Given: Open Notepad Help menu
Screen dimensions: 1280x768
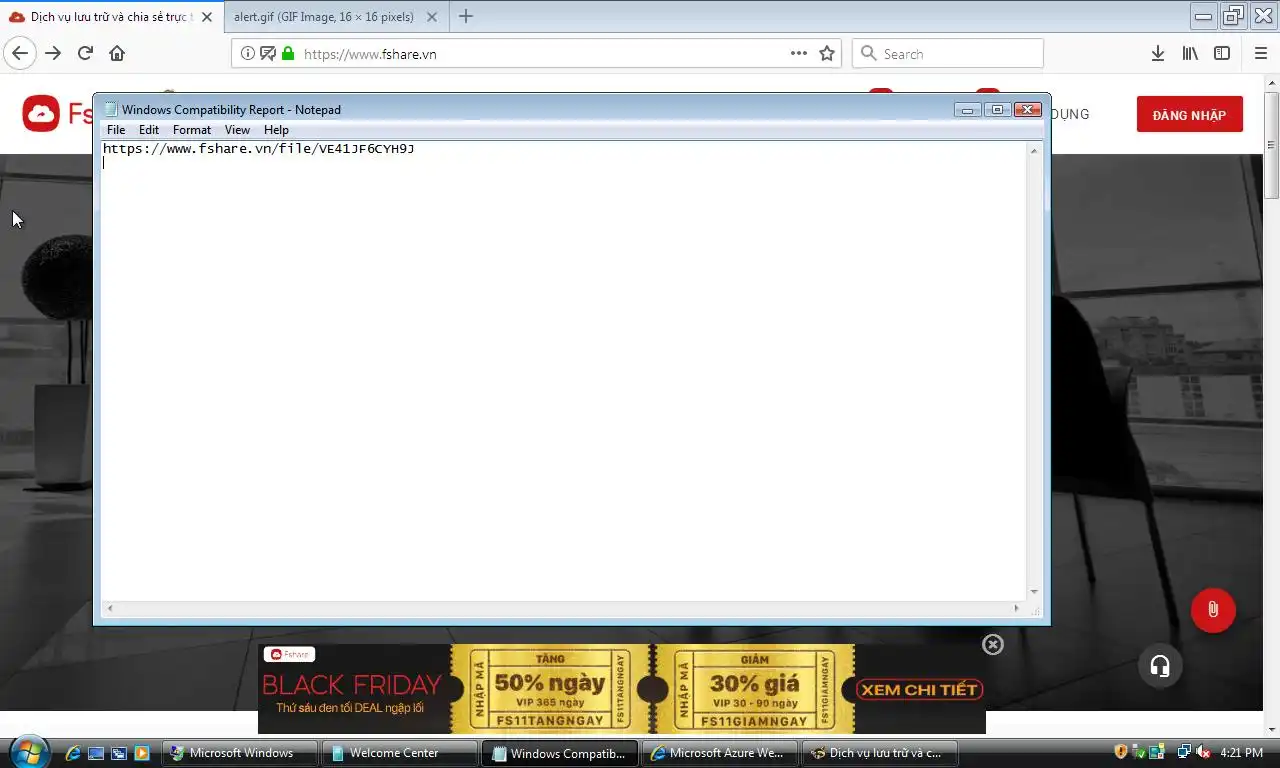Looking at the screenshot, I should click(276, 130).
